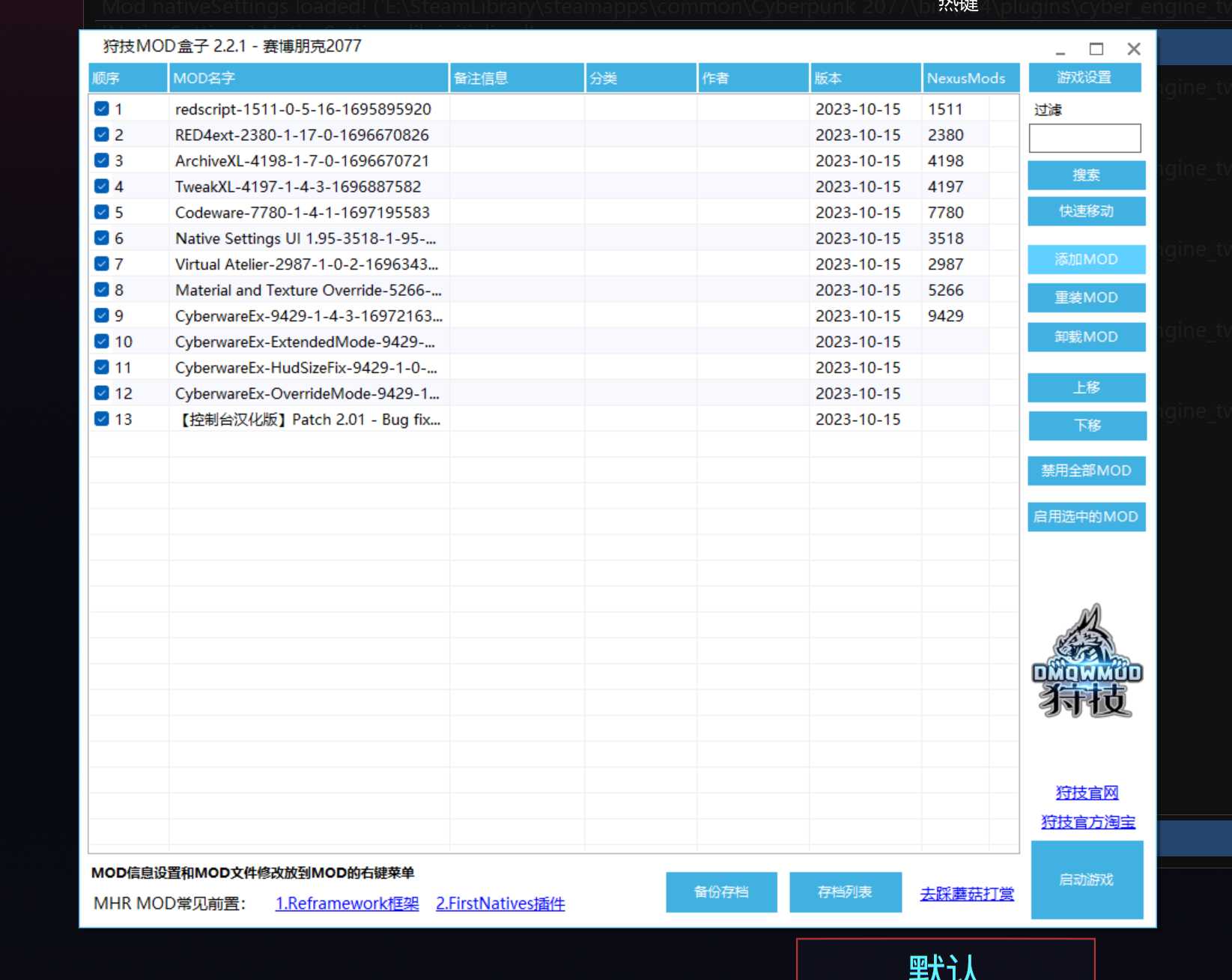Click the DMQWMOD dragon logo image
Image resolution: width=1232 pixels, height=980 pixels.
[1087, 662]
